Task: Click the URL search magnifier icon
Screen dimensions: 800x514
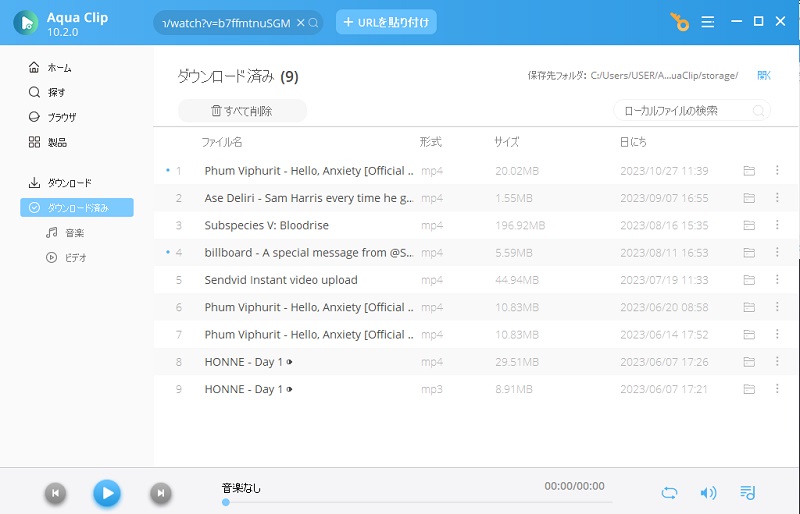Action: coord(313,22)
